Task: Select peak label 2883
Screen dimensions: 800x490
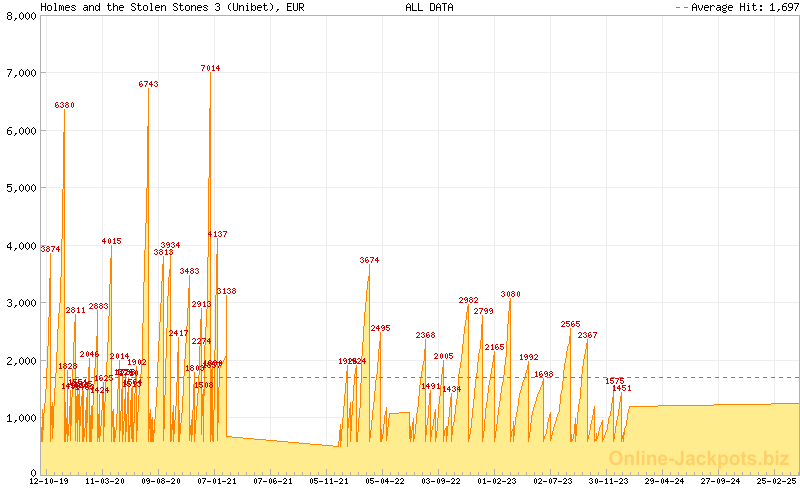Action: click(x=98, y=306)
